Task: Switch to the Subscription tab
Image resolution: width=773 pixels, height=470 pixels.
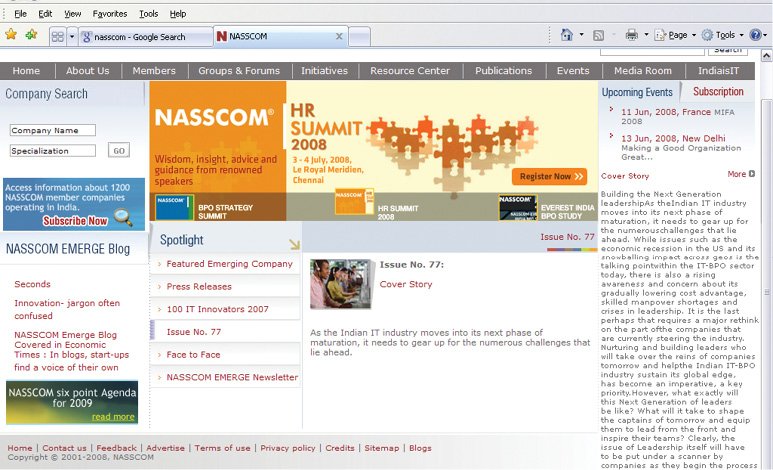Action: (718, 91)
